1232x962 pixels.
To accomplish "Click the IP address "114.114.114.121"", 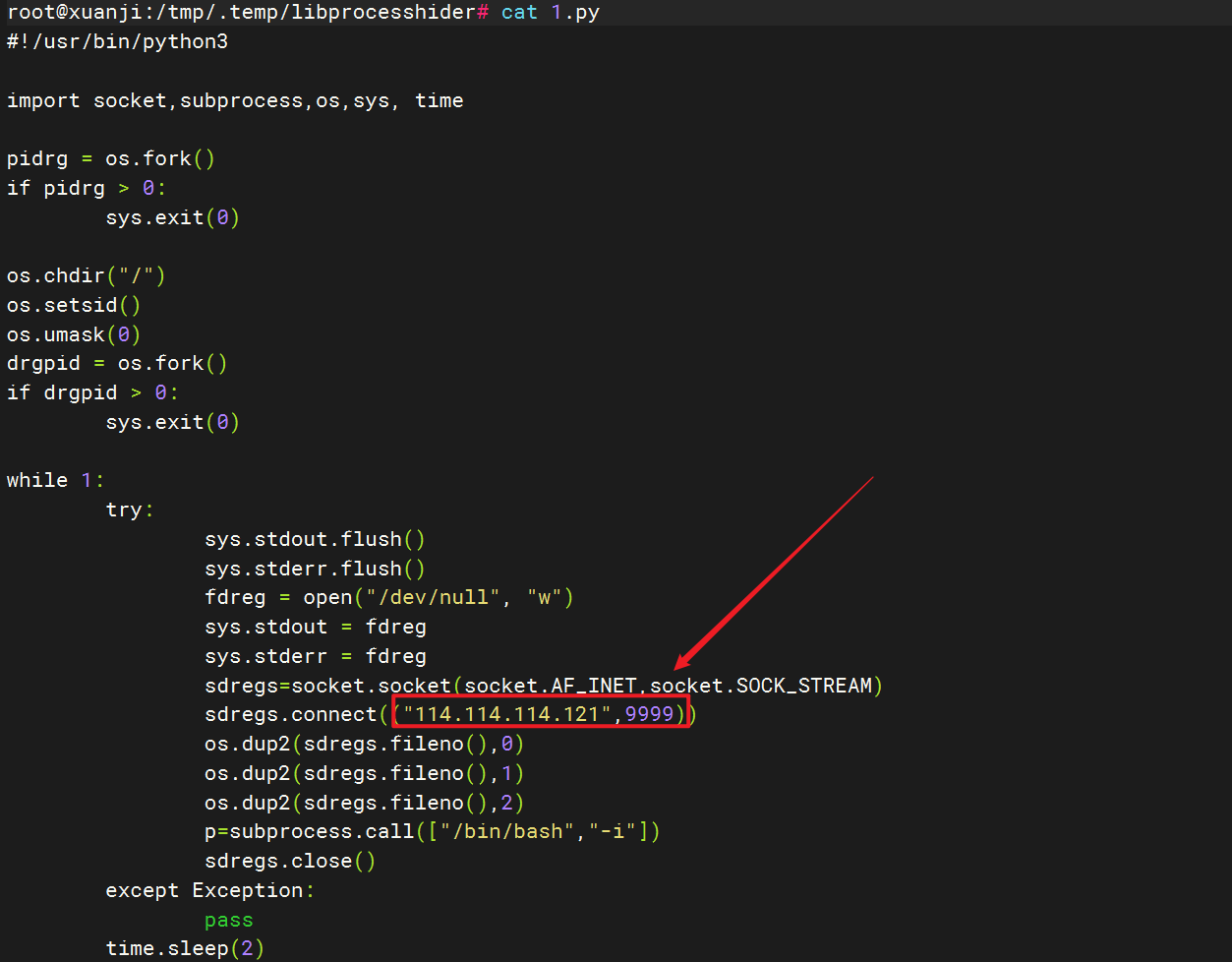I will click(x=507, y=714).
